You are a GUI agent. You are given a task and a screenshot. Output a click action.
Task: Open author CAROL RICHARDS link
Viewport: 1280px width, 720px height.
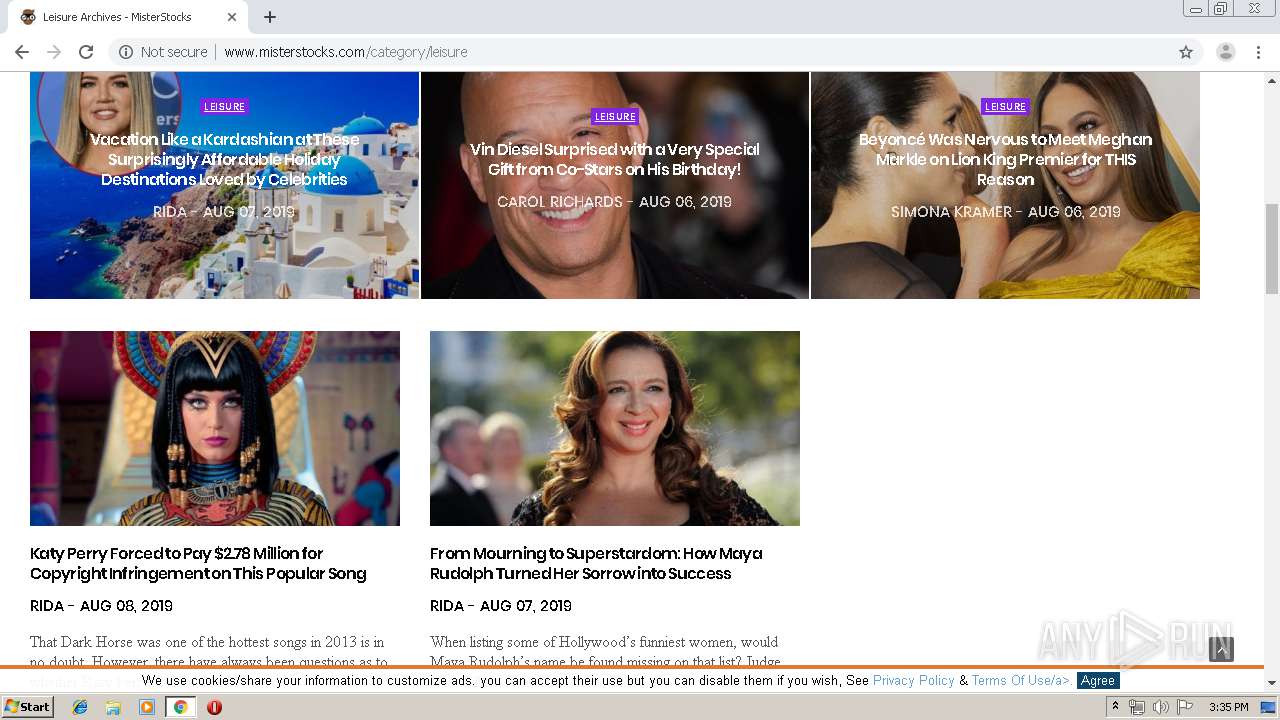(x=560, y=202)
